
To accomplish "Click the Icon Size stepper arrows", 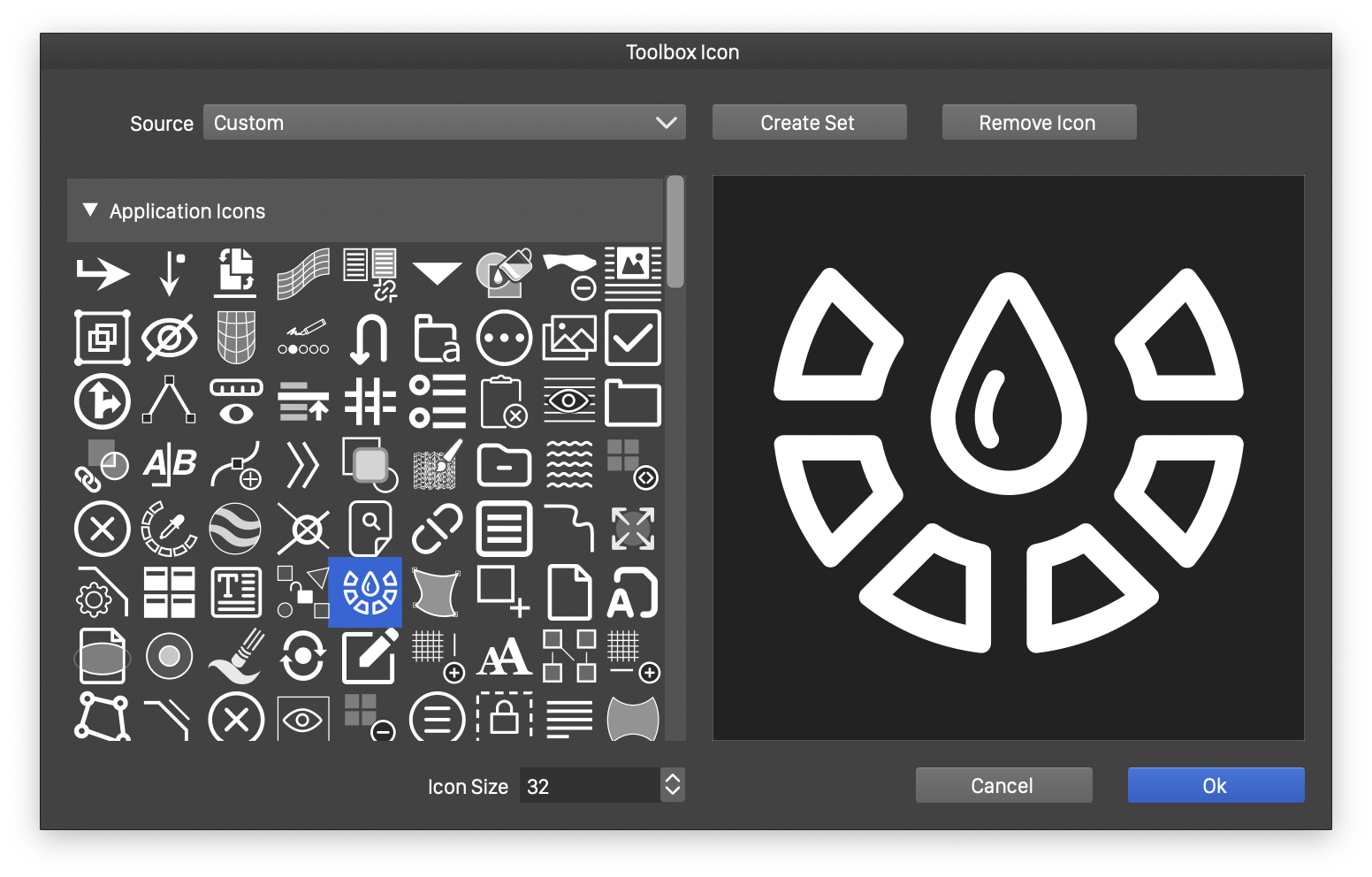I will click(x=673, y=785).
